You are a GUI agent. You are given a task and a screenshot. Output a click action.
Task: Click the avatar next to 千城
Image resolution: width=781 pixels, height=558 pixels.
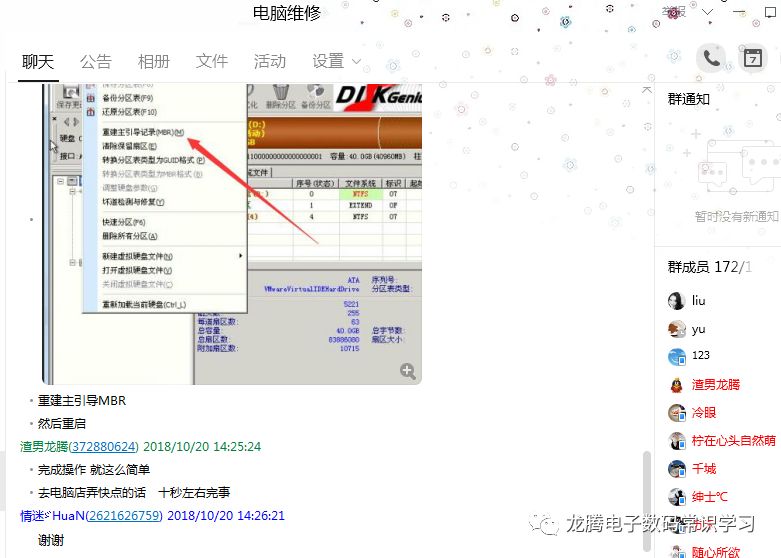click(676, 469)
